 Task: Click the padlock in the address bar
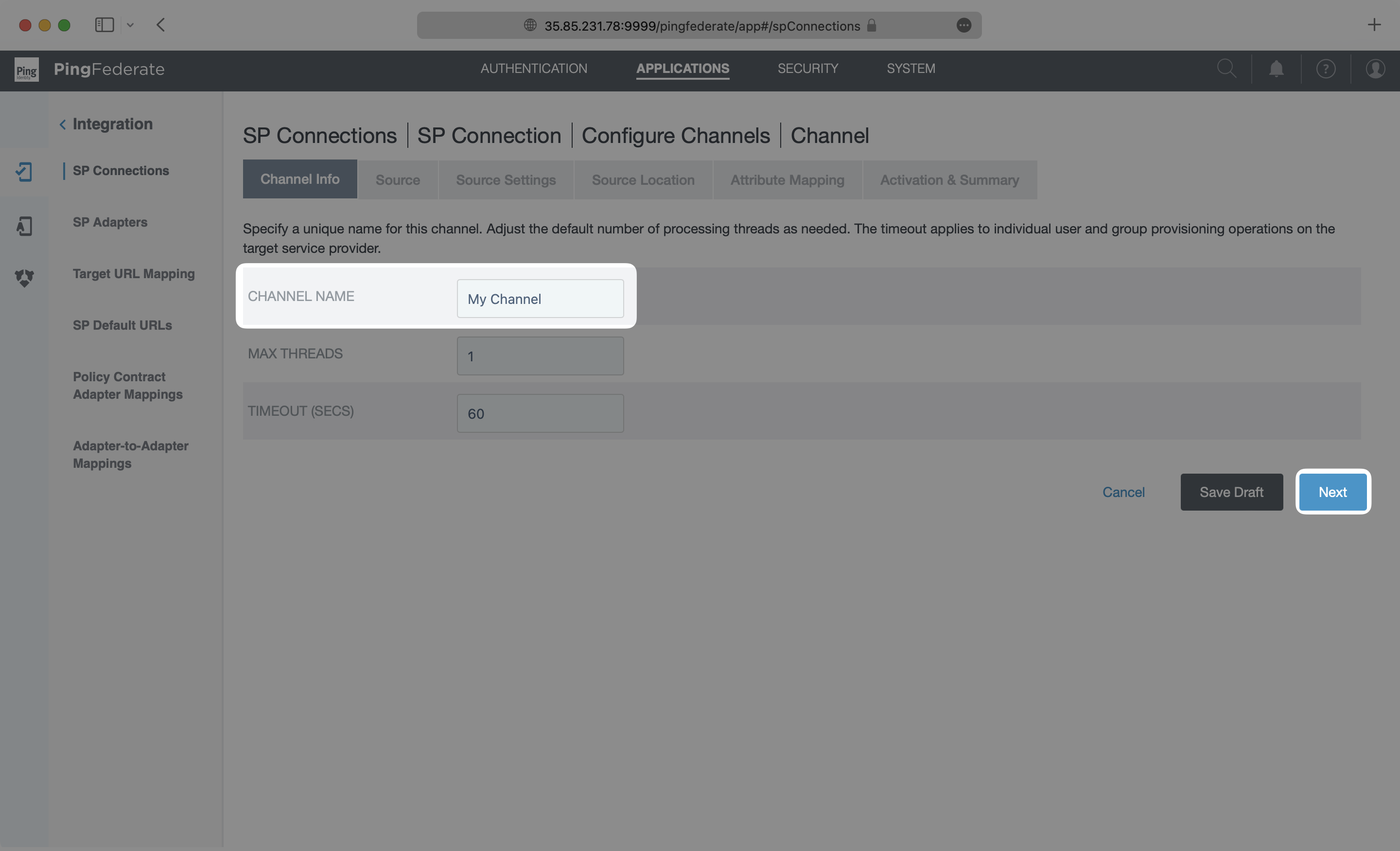872,26
